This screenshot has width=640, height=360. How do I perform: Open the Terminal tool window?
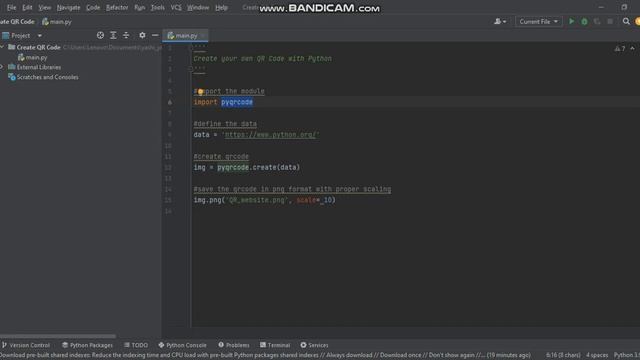coord(275,345)
